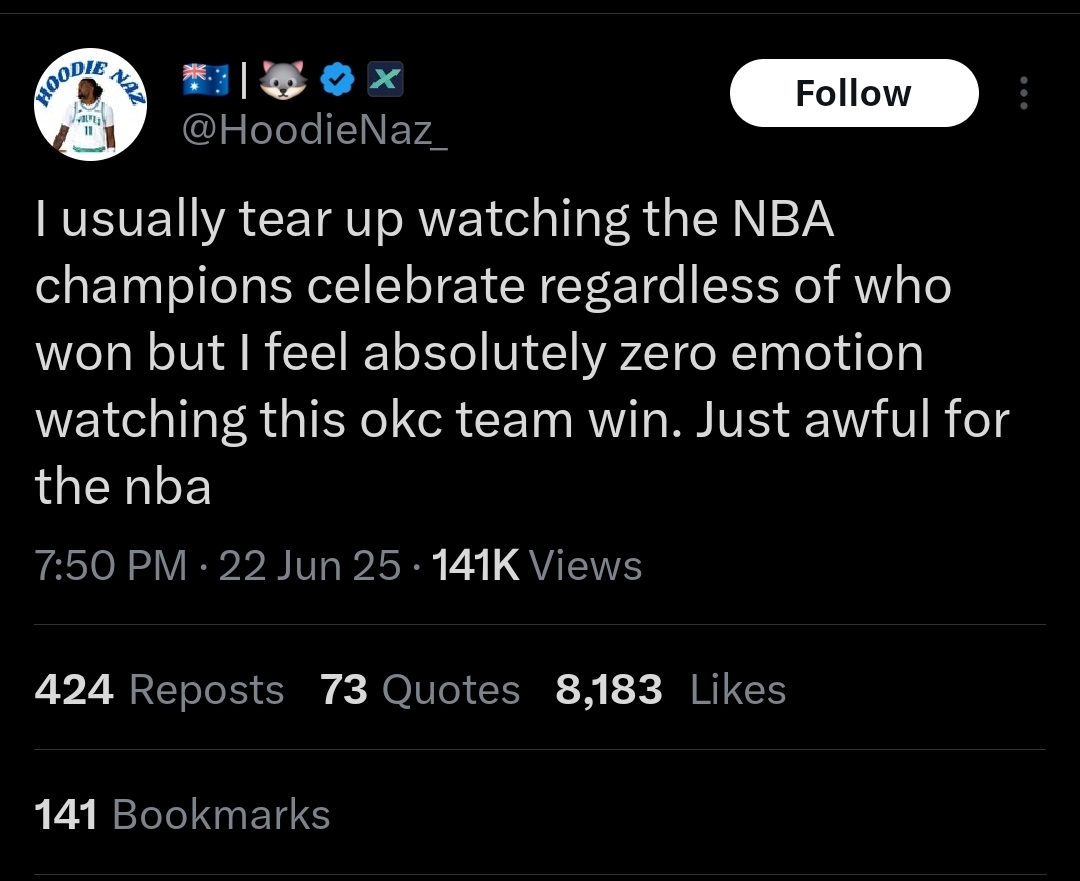Show the 424 Reposts list

coord(159,690)
